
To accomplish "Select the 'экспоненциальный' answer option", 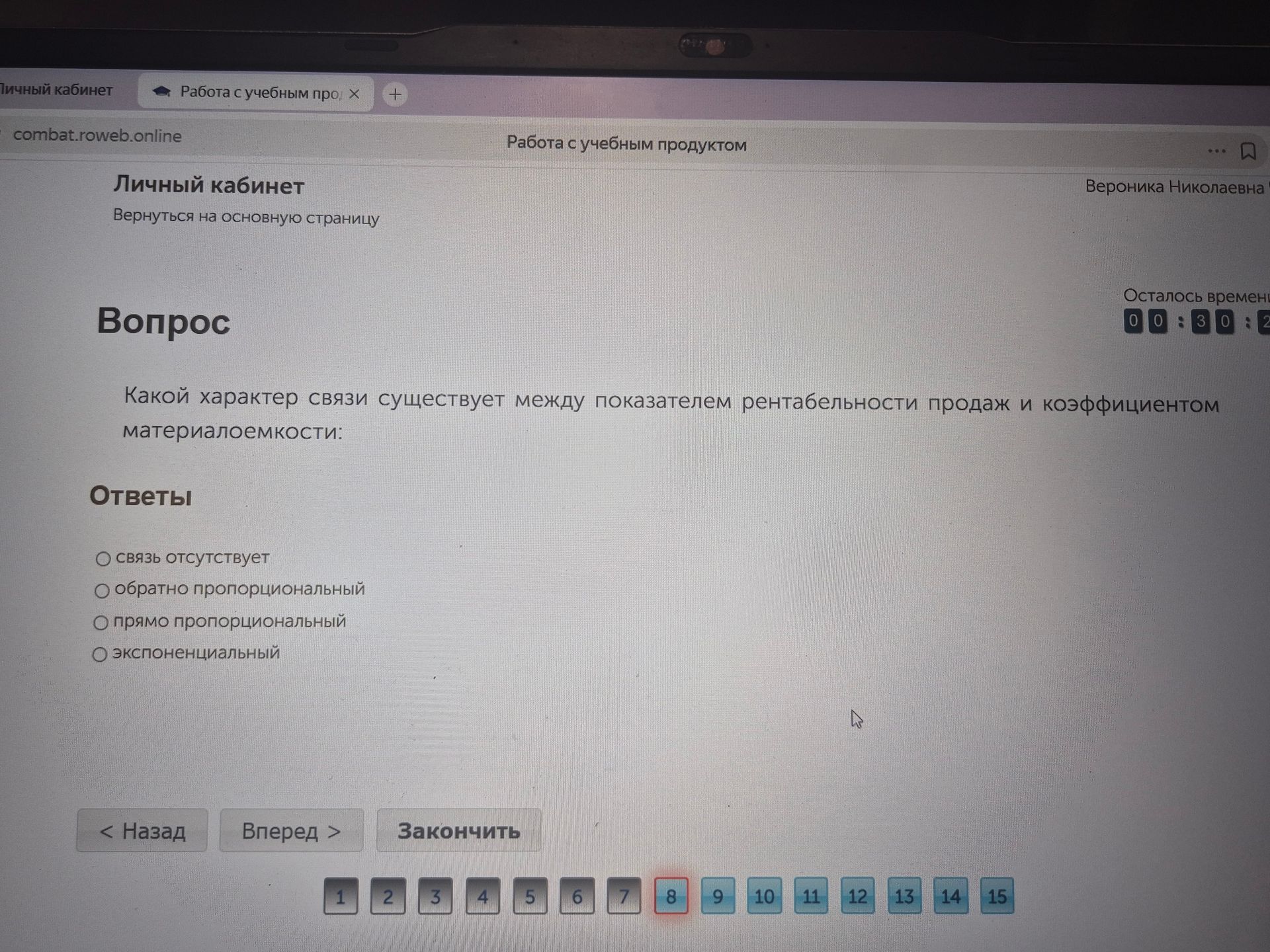I will point(99,654).
